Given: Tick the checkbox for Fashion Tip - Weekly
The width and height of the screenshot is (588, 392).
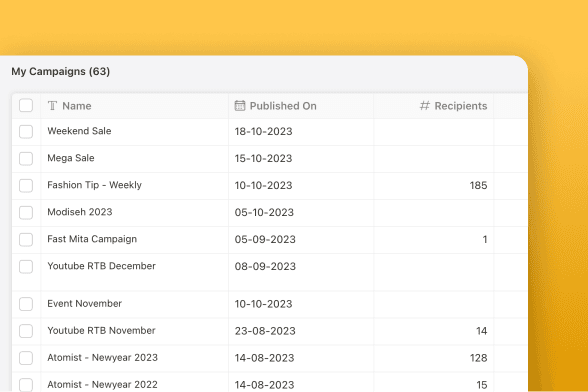Looking at the screenshot, I should [x=26, y=186].
